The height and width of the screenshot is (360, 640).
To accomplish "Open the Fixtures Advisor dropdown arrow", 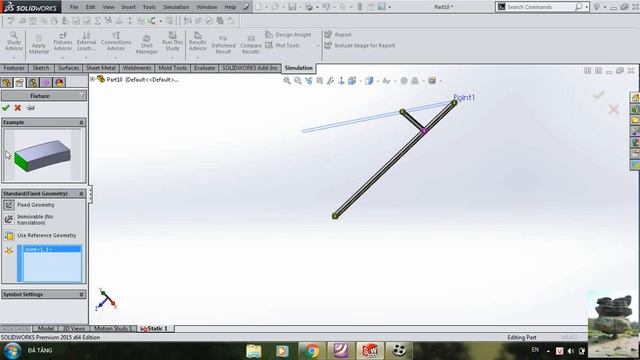I will click(x=62, y=58).
